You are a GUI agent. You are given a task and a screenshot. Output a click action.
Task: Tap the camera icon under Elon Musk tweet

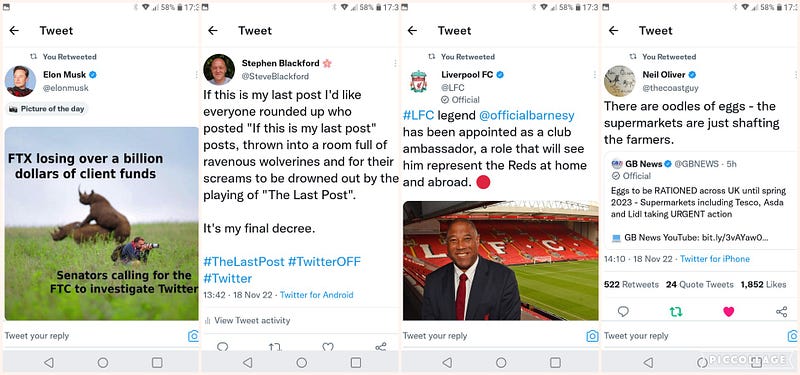click(x=193, y=336)
